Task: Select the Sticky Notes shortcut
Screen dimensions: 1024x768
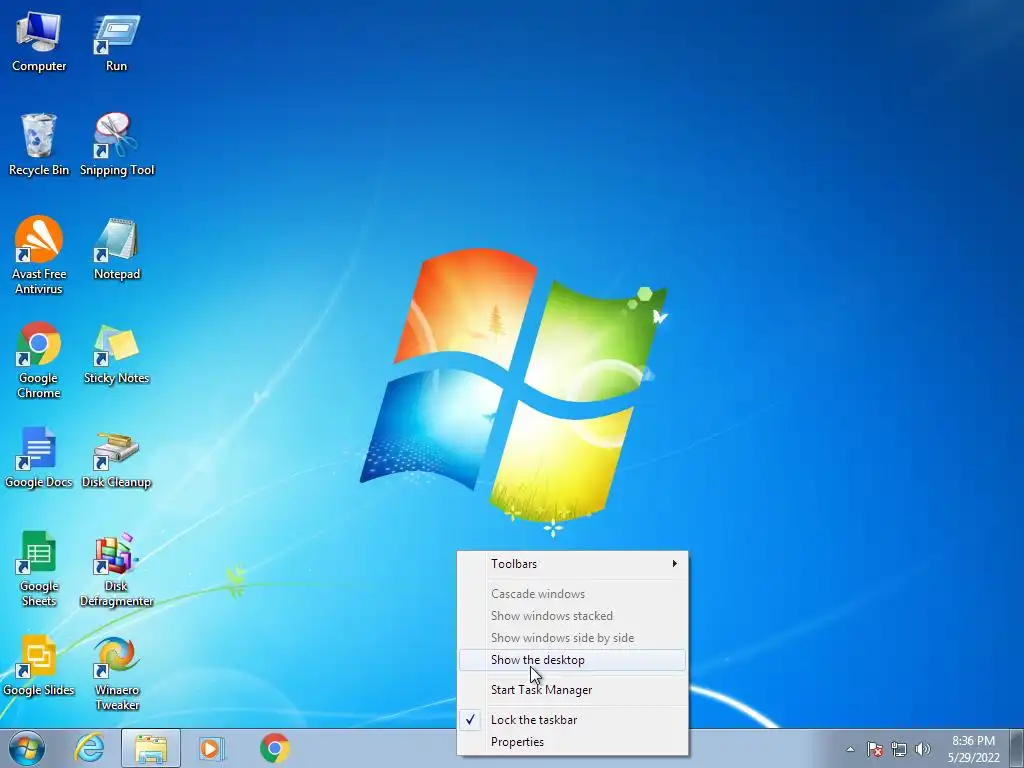Action: tap(116, 353)
